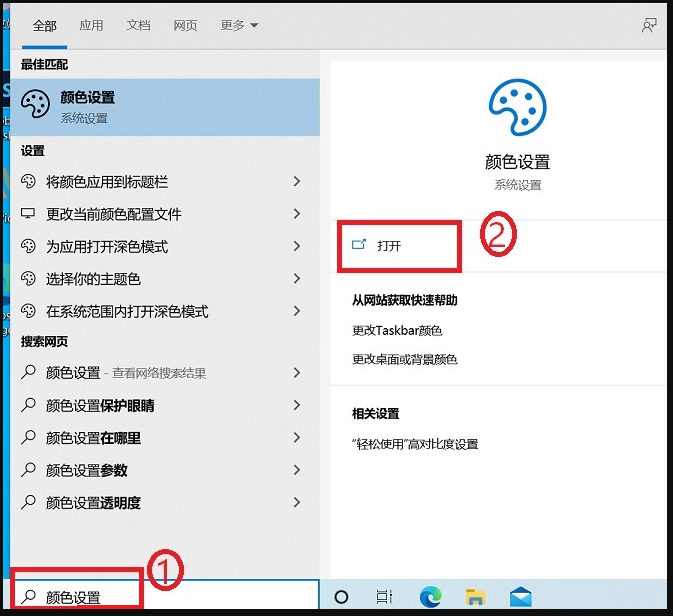Switch to the 文档 tab
This screenshot has height=616, width=673.
tap(138, 25)
